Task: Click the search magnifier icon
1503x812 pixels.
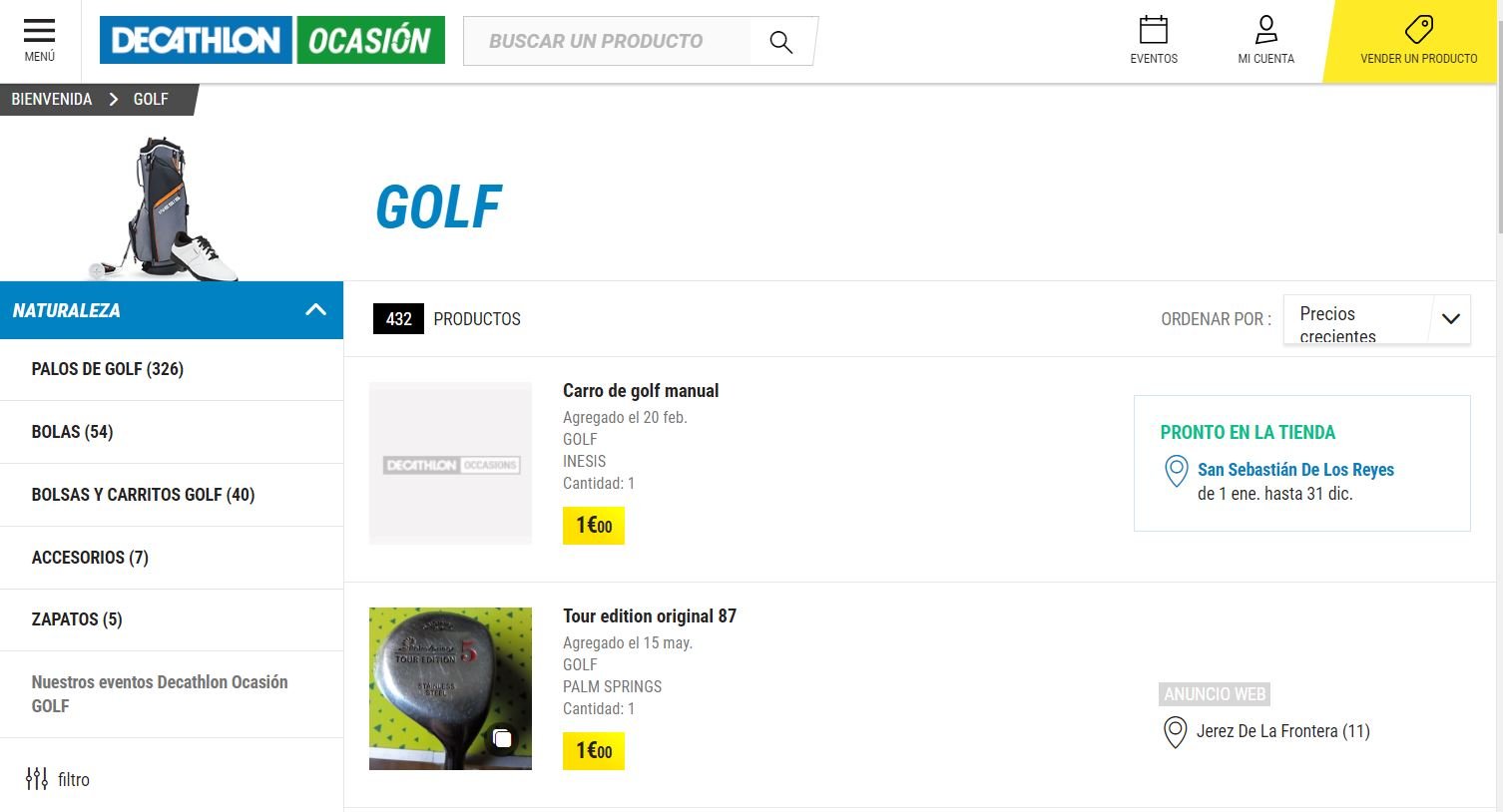Action: tap(781, 42)
